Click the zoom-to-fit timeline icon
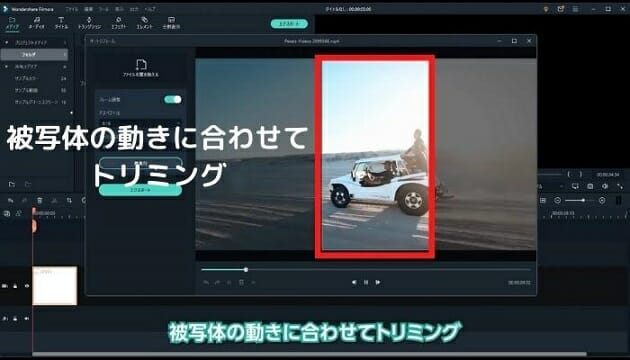Screen dimensions: 630x360 point(543,200)
